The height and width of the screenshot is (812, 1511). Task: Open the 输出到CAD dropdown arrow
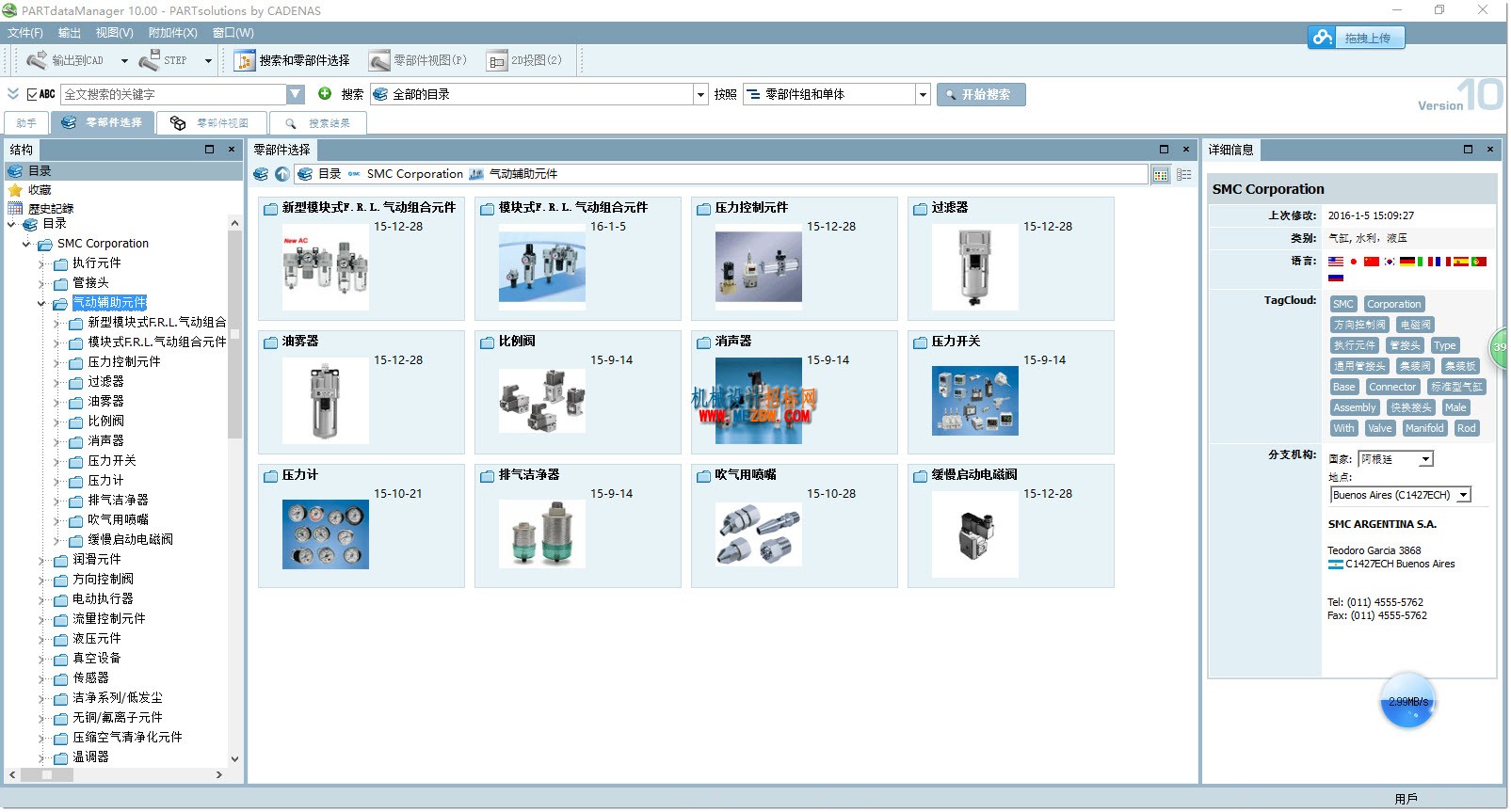click(x=123, y=61)
